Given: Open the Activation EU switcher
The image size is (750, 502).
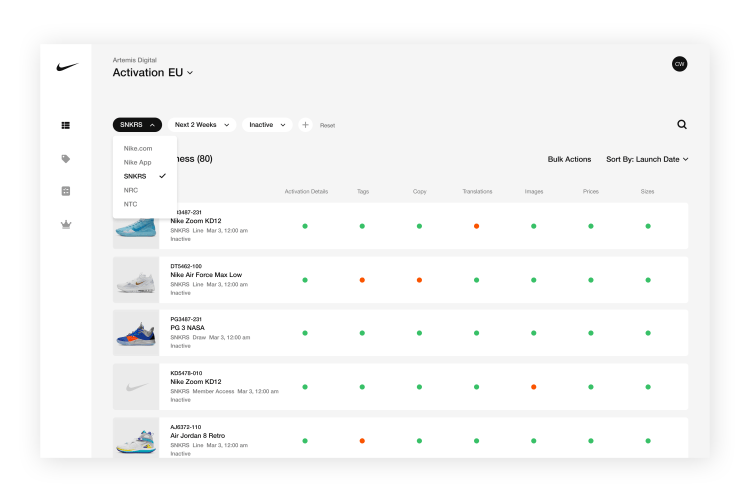Looking at the screenshot, I should pyautogui.click(x=153, y=73).
